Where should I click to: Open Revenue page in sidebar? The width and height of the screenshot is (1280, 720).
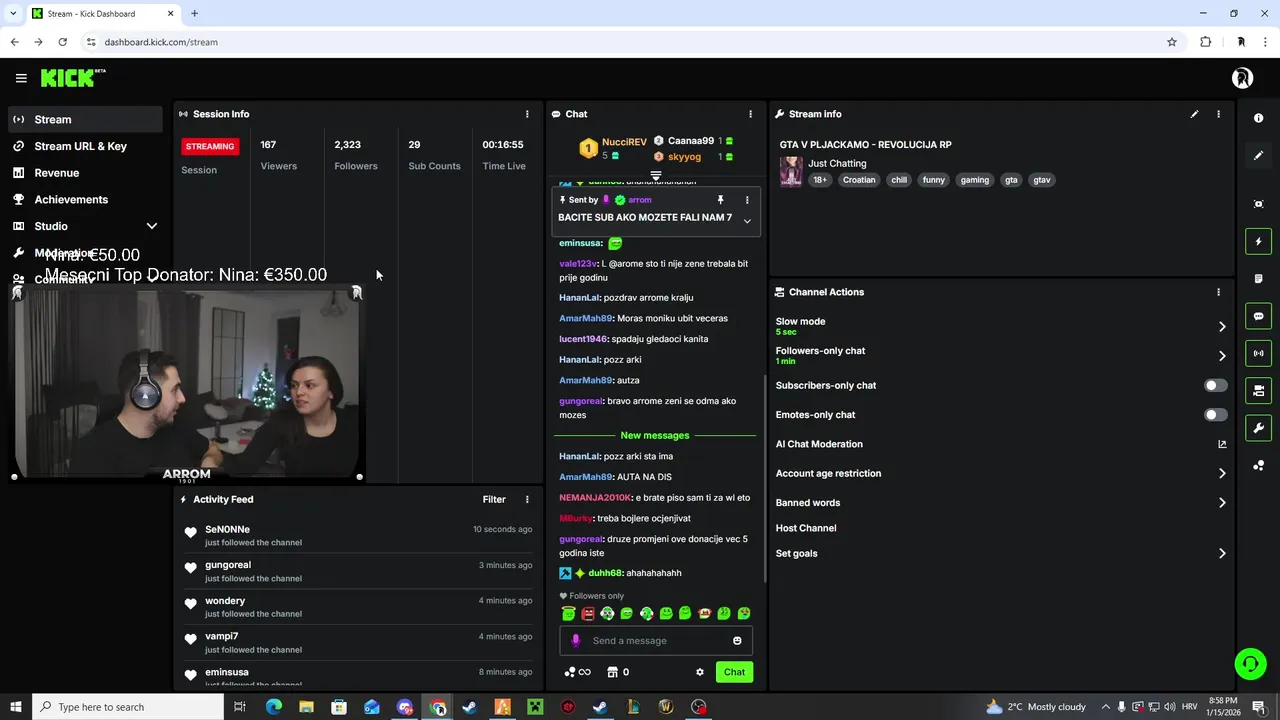pos(85,173)
